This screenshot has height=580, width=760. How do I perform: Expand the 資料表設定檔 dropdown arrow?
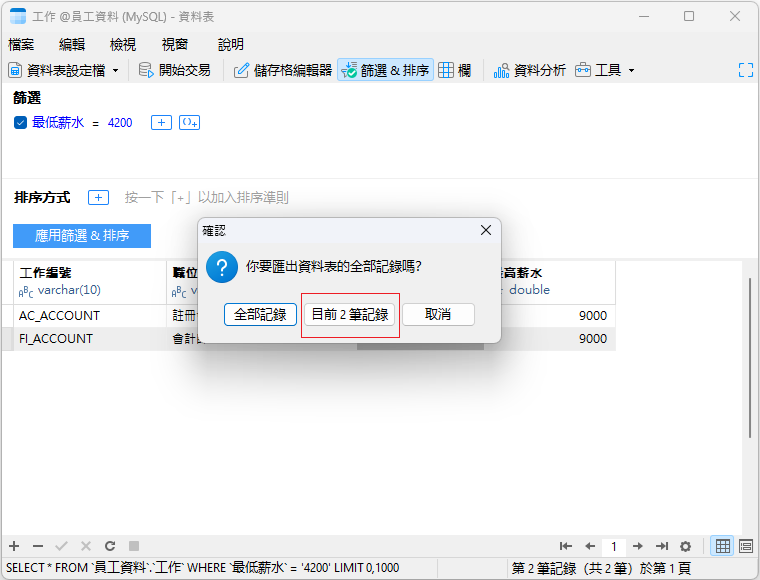point(115,71)
